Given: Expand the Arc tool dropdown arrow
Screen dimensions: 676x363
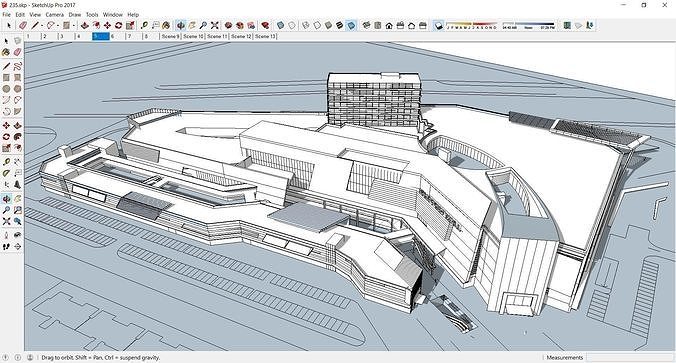Looking at the screenshot, I should point(58,25).
